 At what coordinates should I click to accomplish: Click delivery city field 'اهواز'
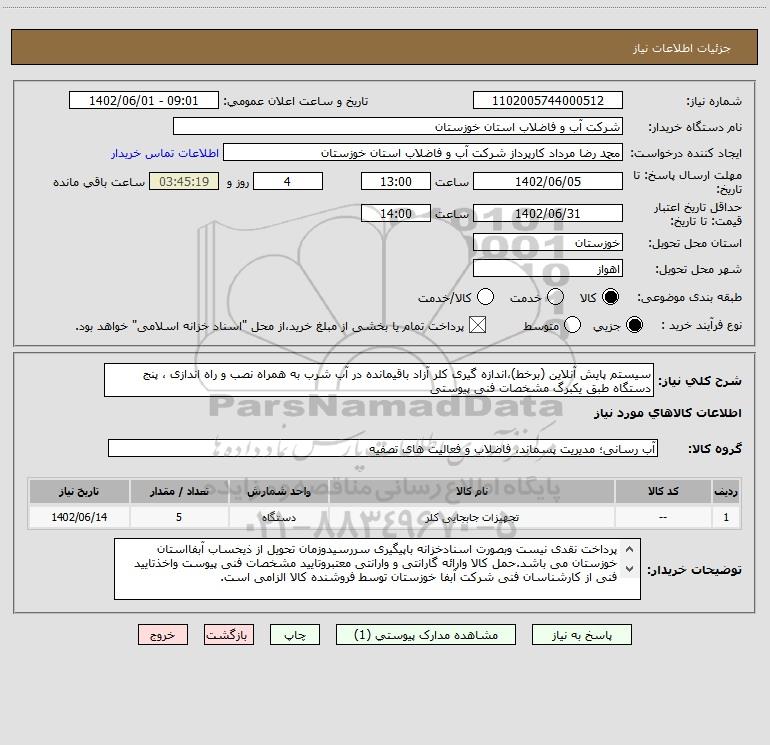548,269
